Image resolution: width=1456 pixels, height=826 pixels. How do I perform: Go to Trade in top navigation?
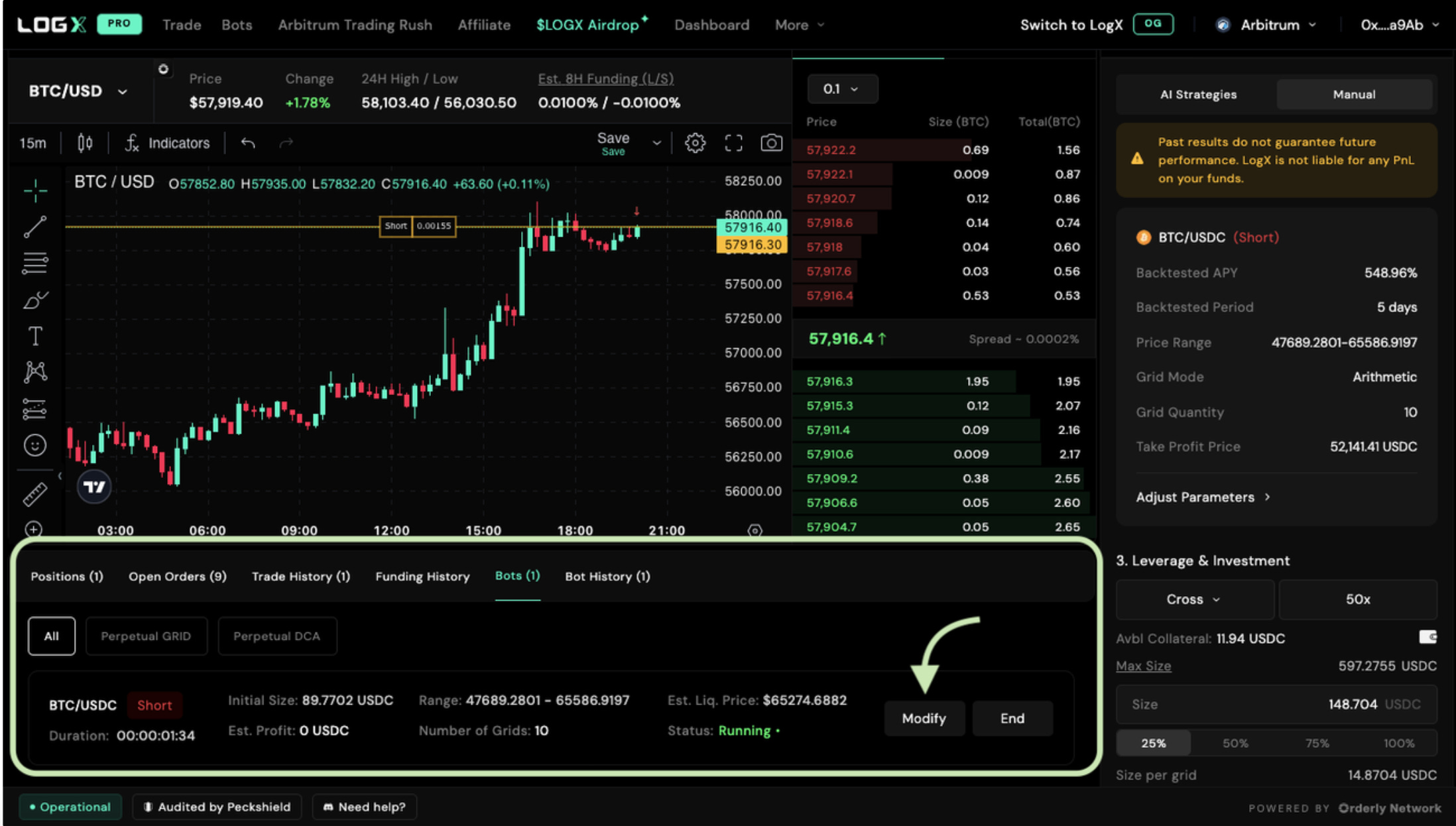182,25
